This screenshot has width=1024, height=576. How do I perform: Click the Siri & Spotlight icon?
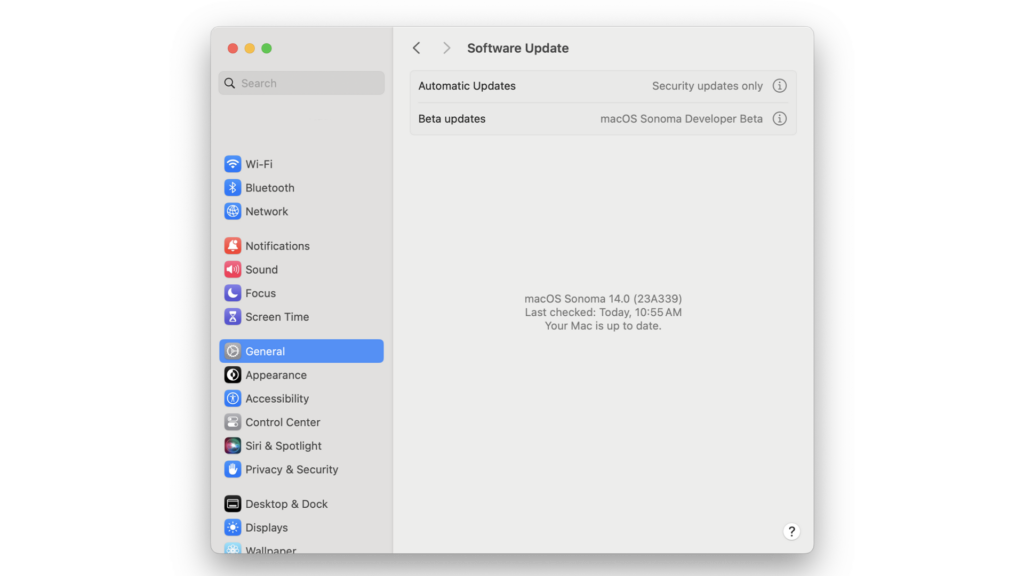[x=232, y=445]
